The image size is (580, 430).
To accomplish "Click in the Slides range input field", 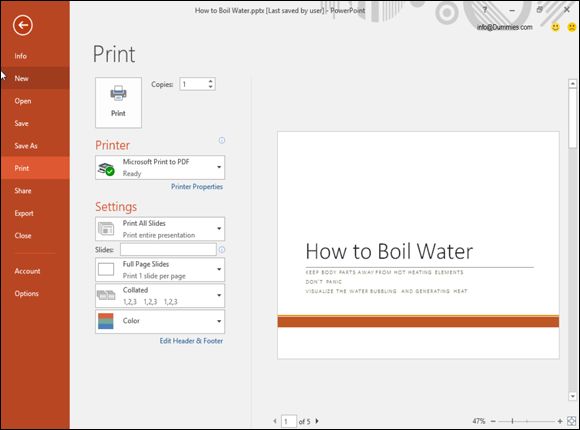I will (x=168, y=250).
